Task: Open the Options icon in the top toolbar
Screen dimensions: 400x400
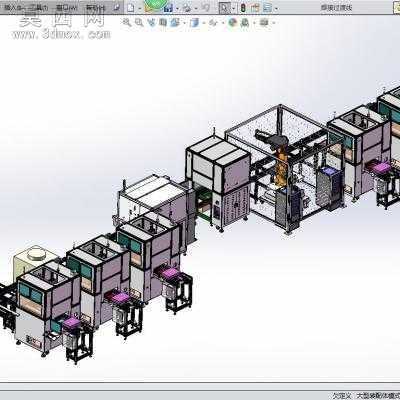Action: [268, 8]
